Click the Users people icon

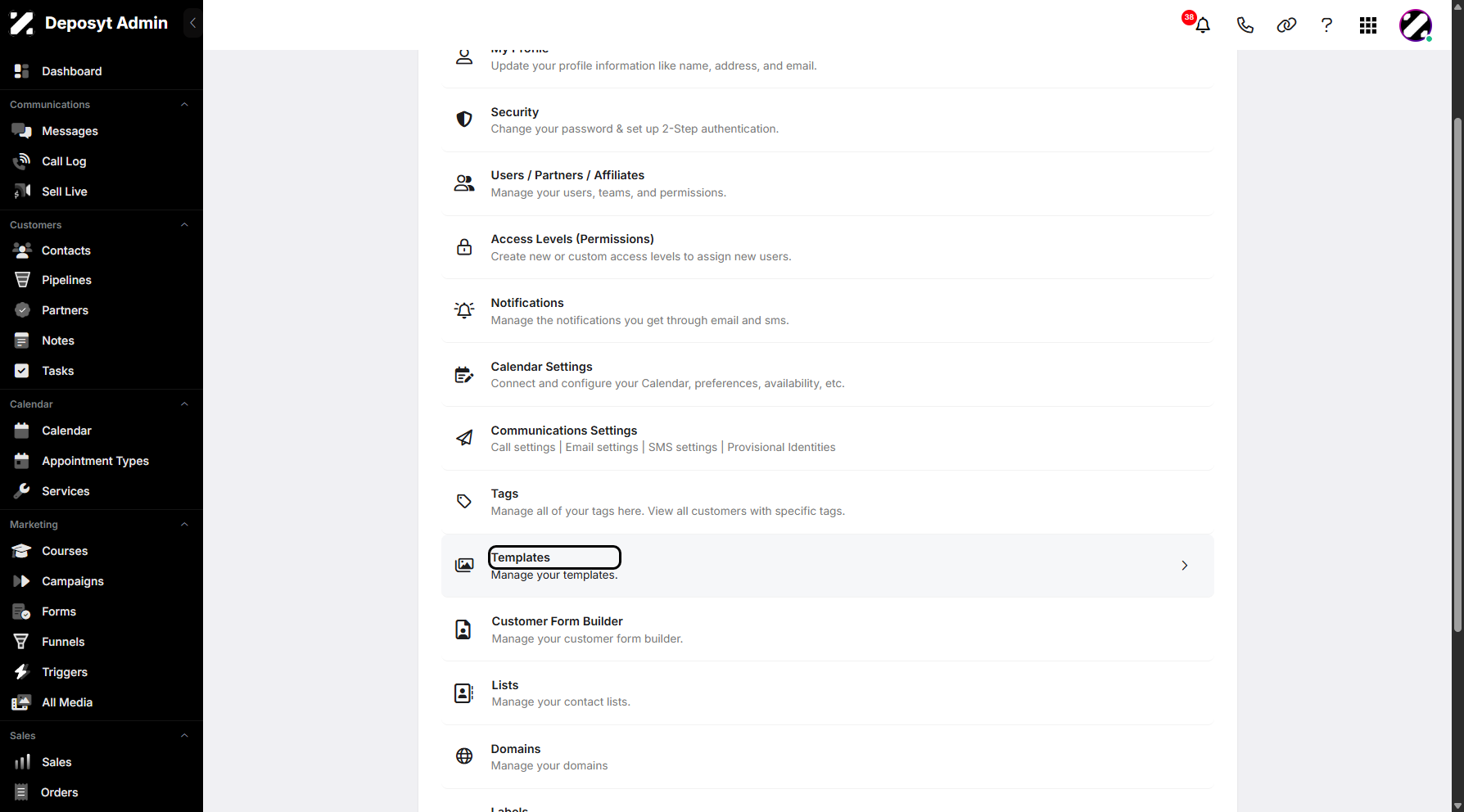(x=464, y=183)
